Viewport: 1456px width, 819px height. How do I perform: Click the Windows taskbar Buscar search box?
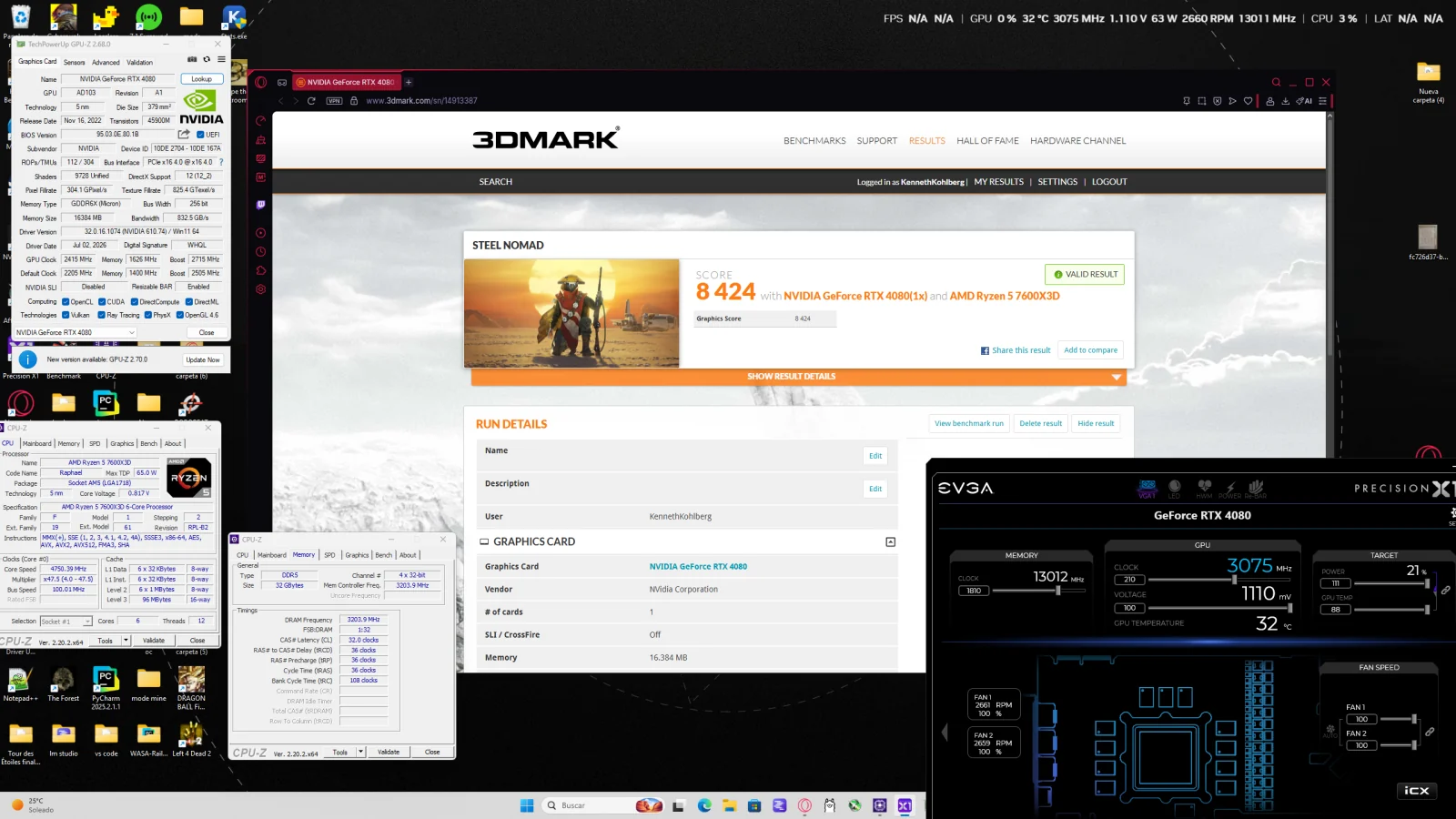coord(603,805)
